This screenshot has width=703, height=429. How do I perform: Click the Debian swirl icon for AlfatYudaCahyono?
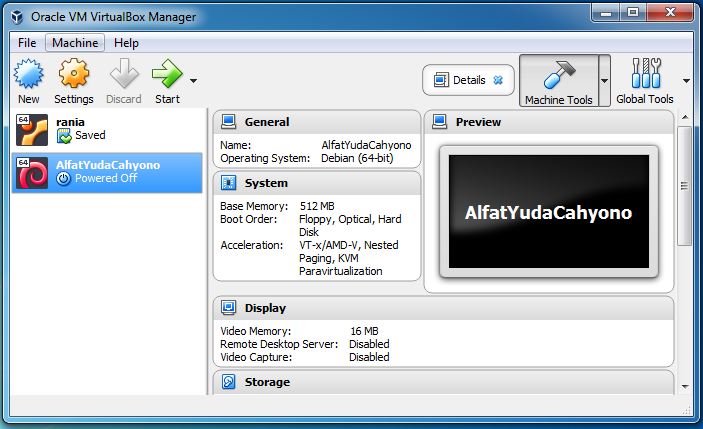32,173
